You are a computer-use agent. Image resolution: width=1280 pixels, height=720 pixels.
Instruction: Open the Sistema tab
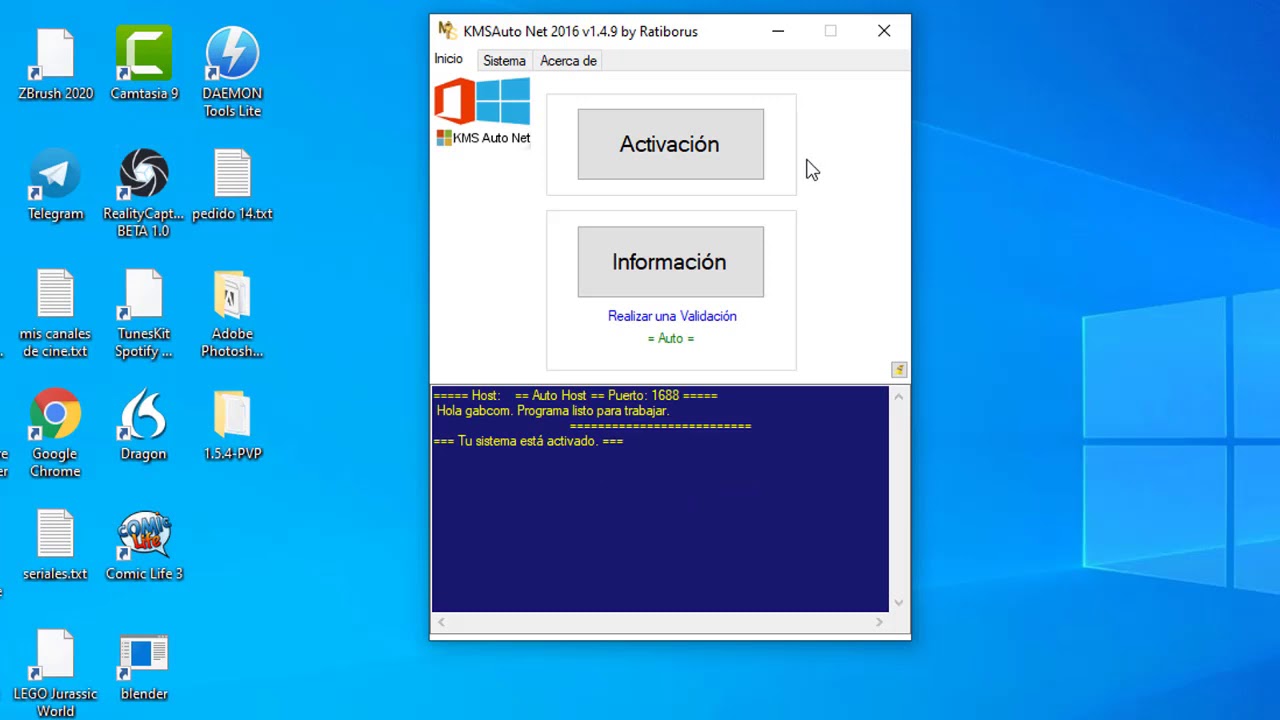pyautogui.click(x=504, y=61)
